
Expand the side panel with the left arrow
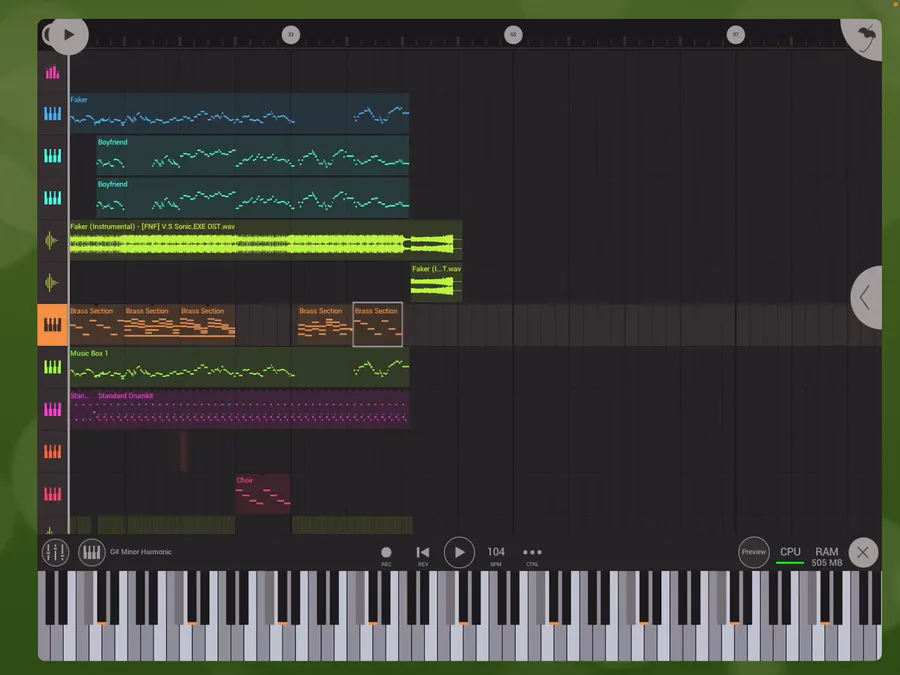pos(866,297)
